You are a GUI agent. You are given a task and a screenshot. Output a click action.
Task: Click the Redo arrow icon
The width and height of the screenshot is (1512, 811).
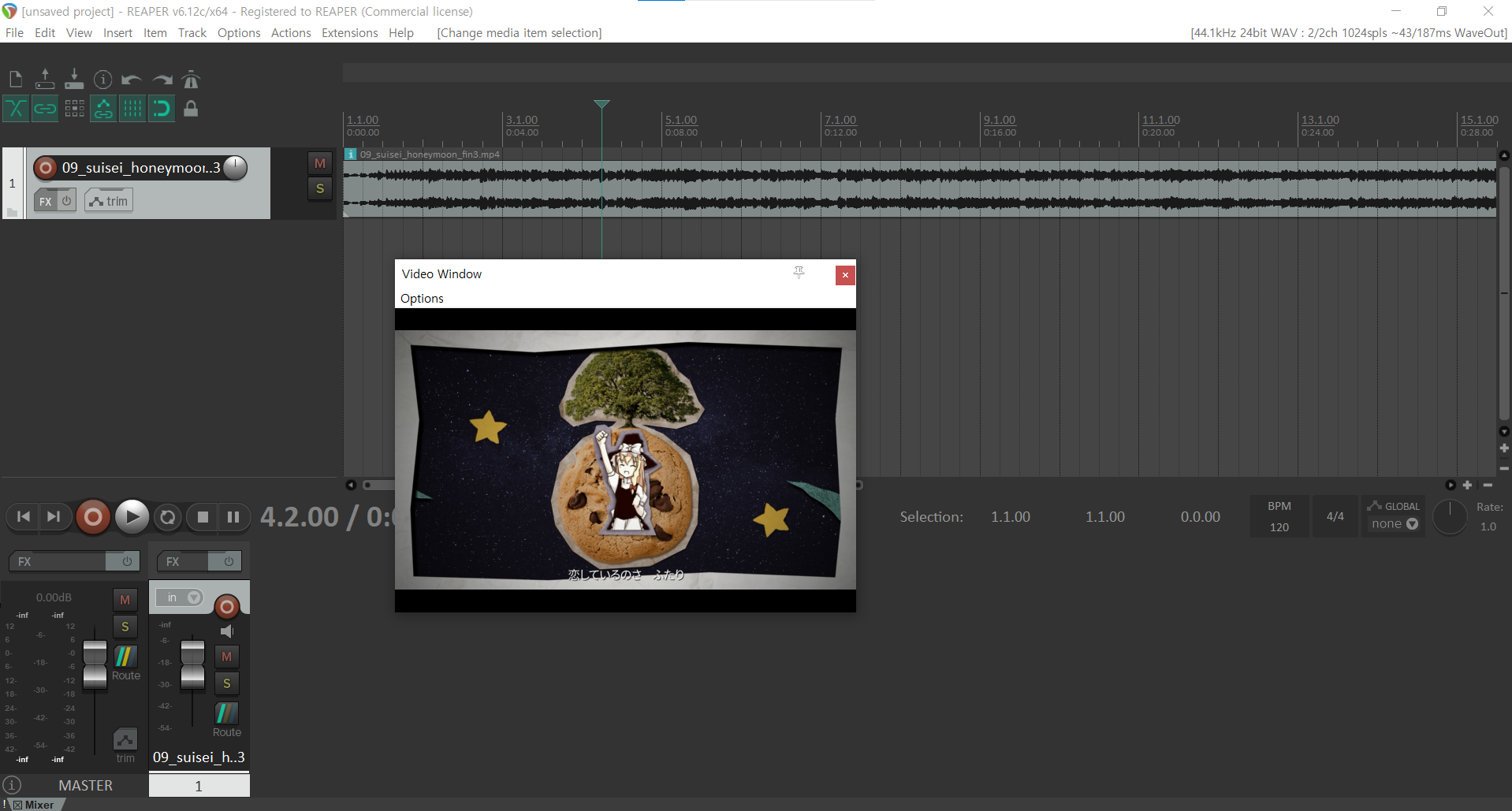pyautogui.click(x=162, y=79)
